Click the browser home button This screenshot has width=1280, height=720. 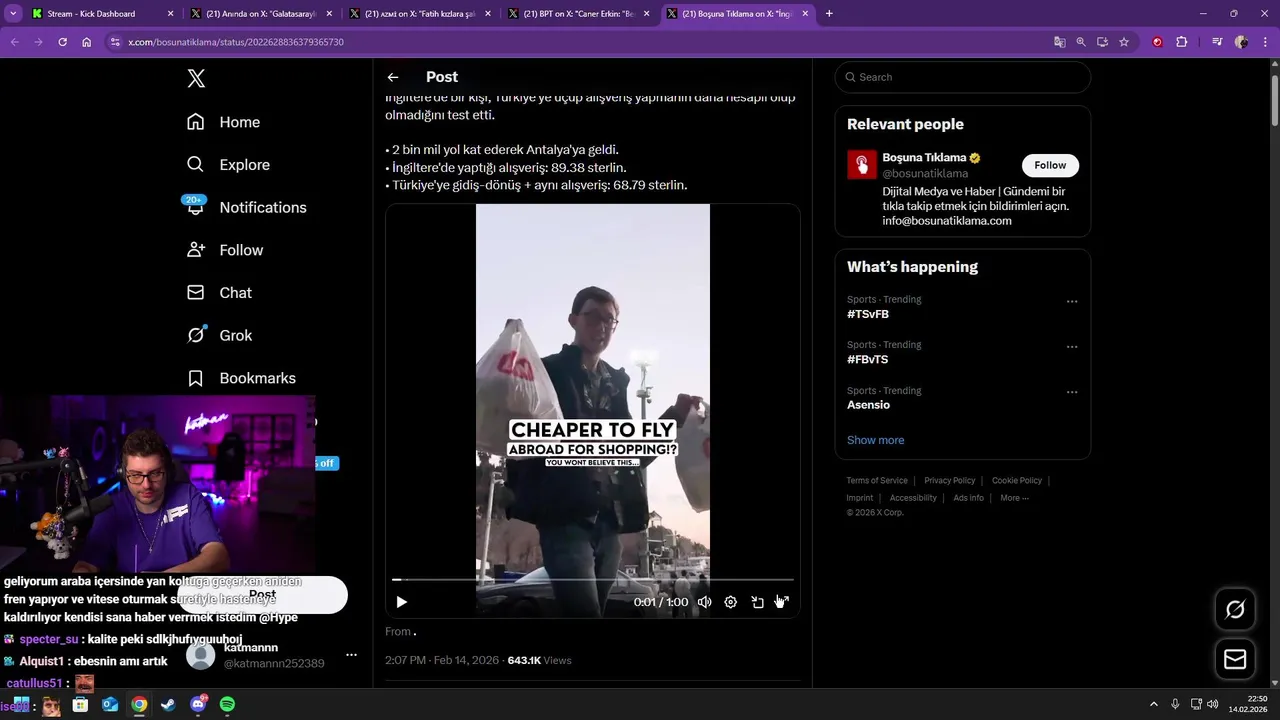click(x=87, y=42)
